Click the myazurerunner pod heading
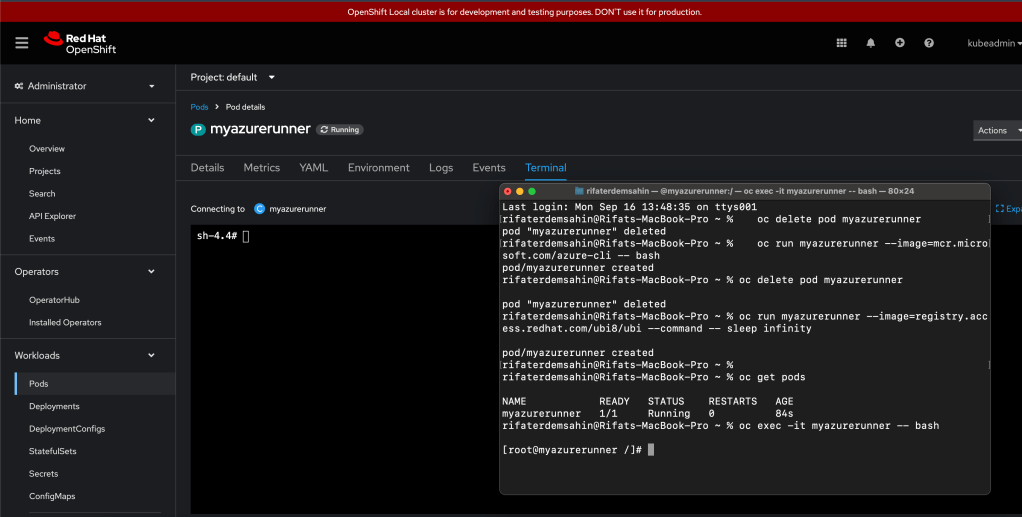 click(260, 129)
